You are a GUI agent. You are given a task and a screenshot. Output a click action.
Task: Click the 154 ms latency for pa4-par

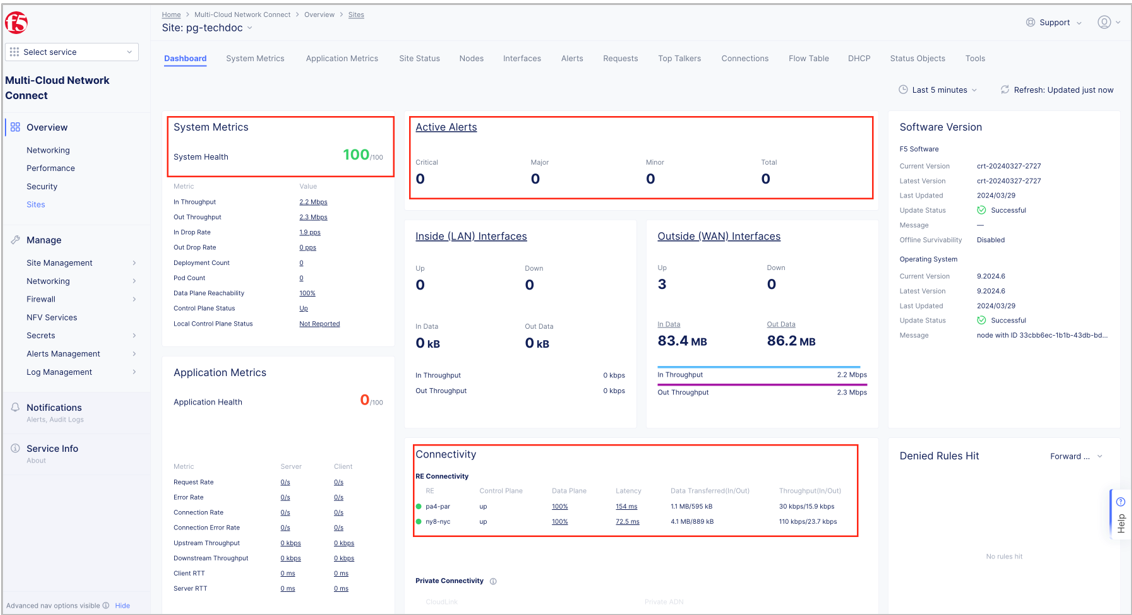tap(627, 507)
